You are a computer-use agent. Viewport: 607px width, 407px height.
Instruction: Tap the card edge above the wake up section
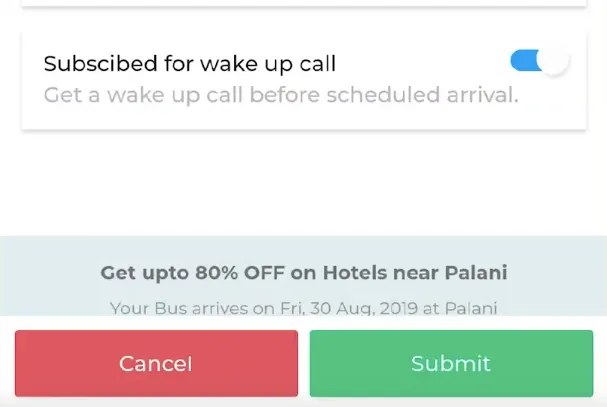tap(300, 4)
